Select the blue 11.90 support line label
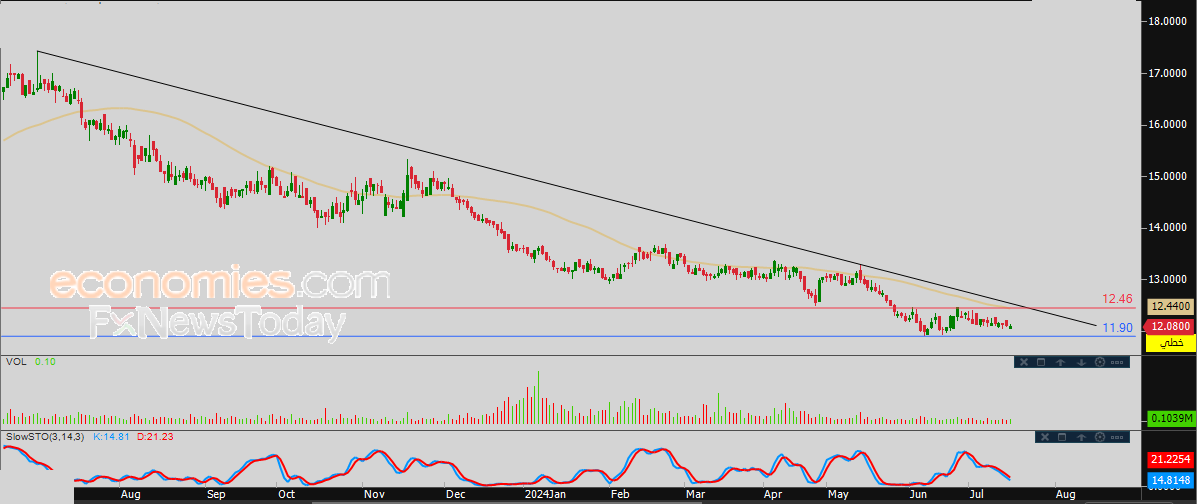 point(1118,328)
